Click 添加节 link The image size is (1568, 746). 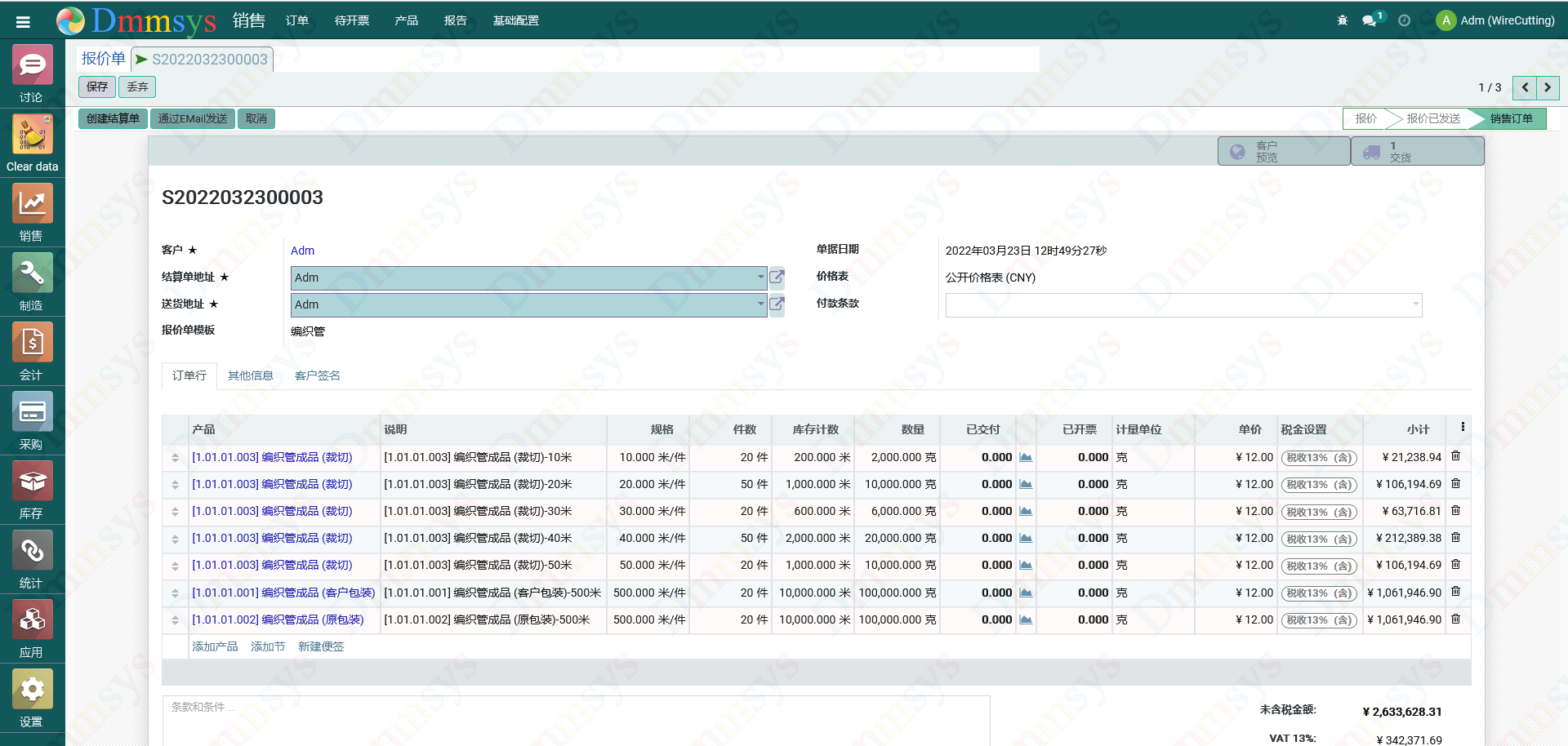tap(268, 646)
